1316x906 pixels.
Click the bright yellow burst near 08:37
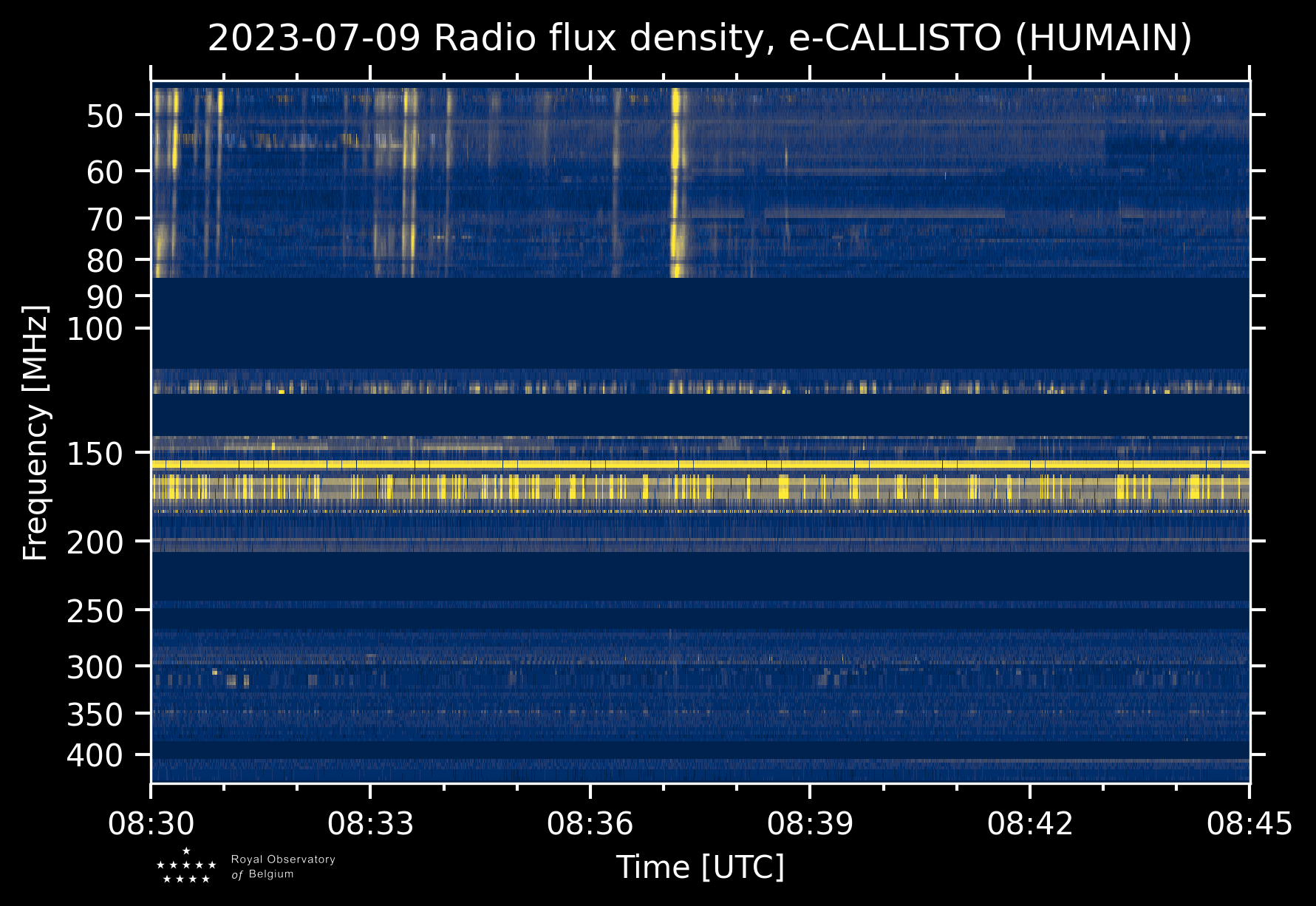pos(676,183)
